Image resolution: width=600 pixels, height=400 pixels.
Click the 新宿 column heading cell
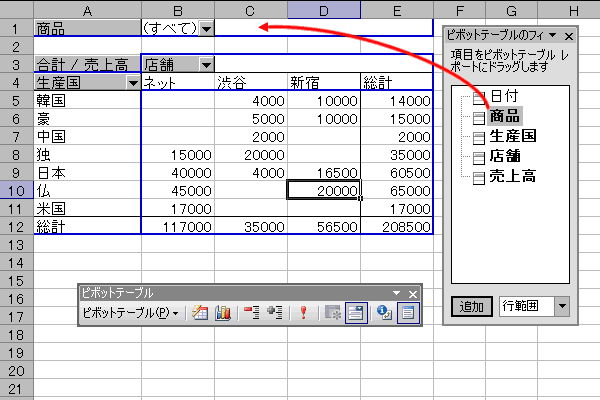(324, 82)
